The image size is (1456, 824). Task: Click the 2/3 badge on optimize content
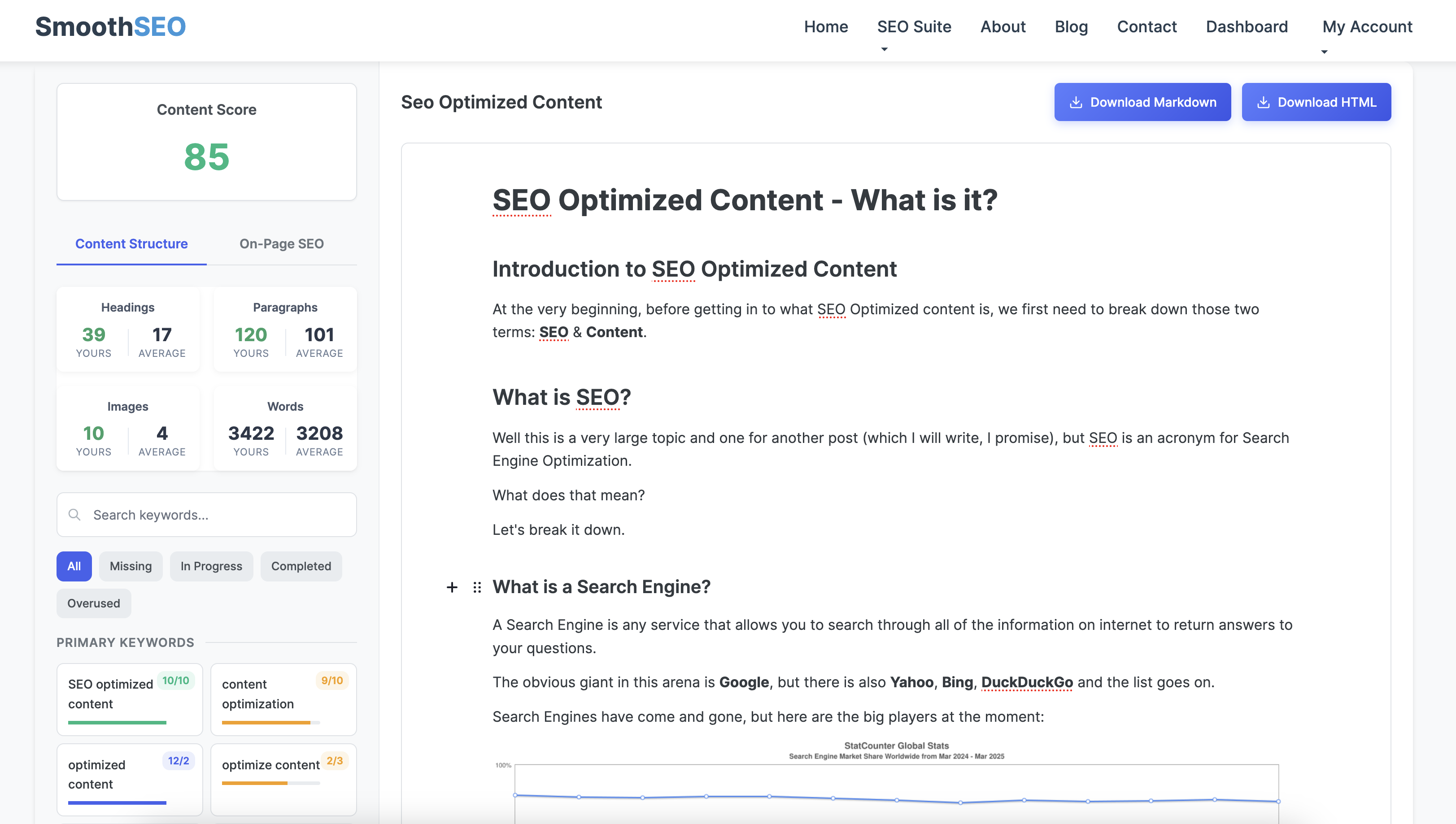335,761
